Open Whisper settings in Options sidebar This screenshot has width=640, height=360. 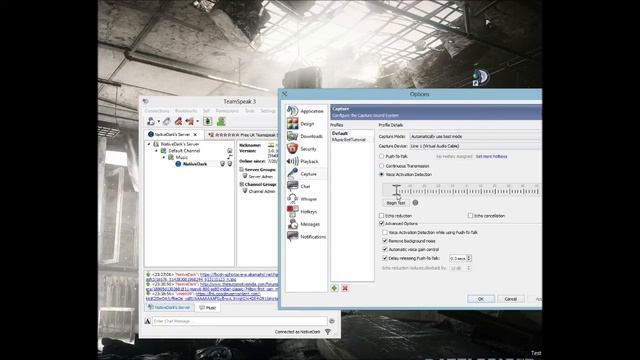(x=306, y=199)
